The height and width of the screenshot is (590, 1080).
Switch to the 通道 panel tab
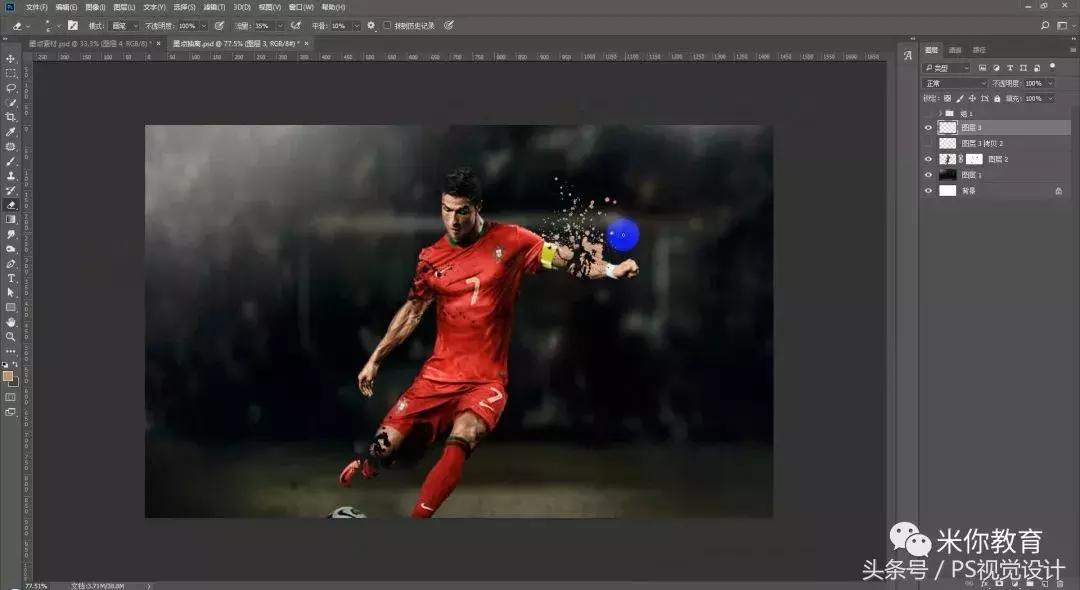tap(955, 50)
